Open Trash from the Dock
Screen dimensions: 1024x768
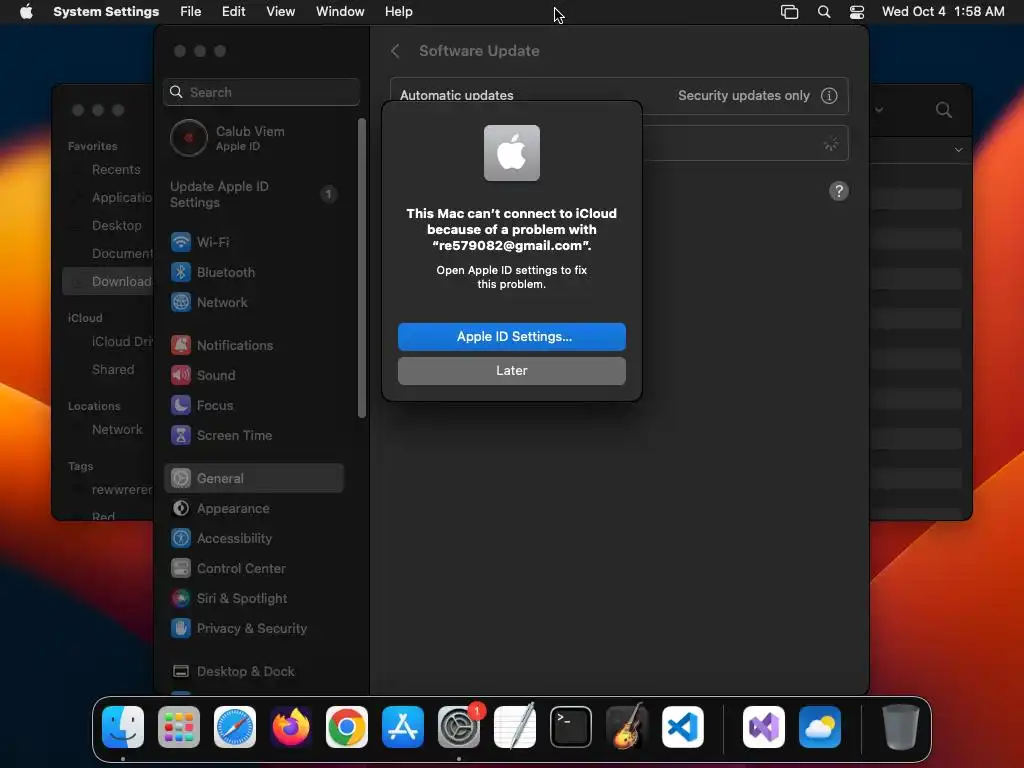point(901,726)
